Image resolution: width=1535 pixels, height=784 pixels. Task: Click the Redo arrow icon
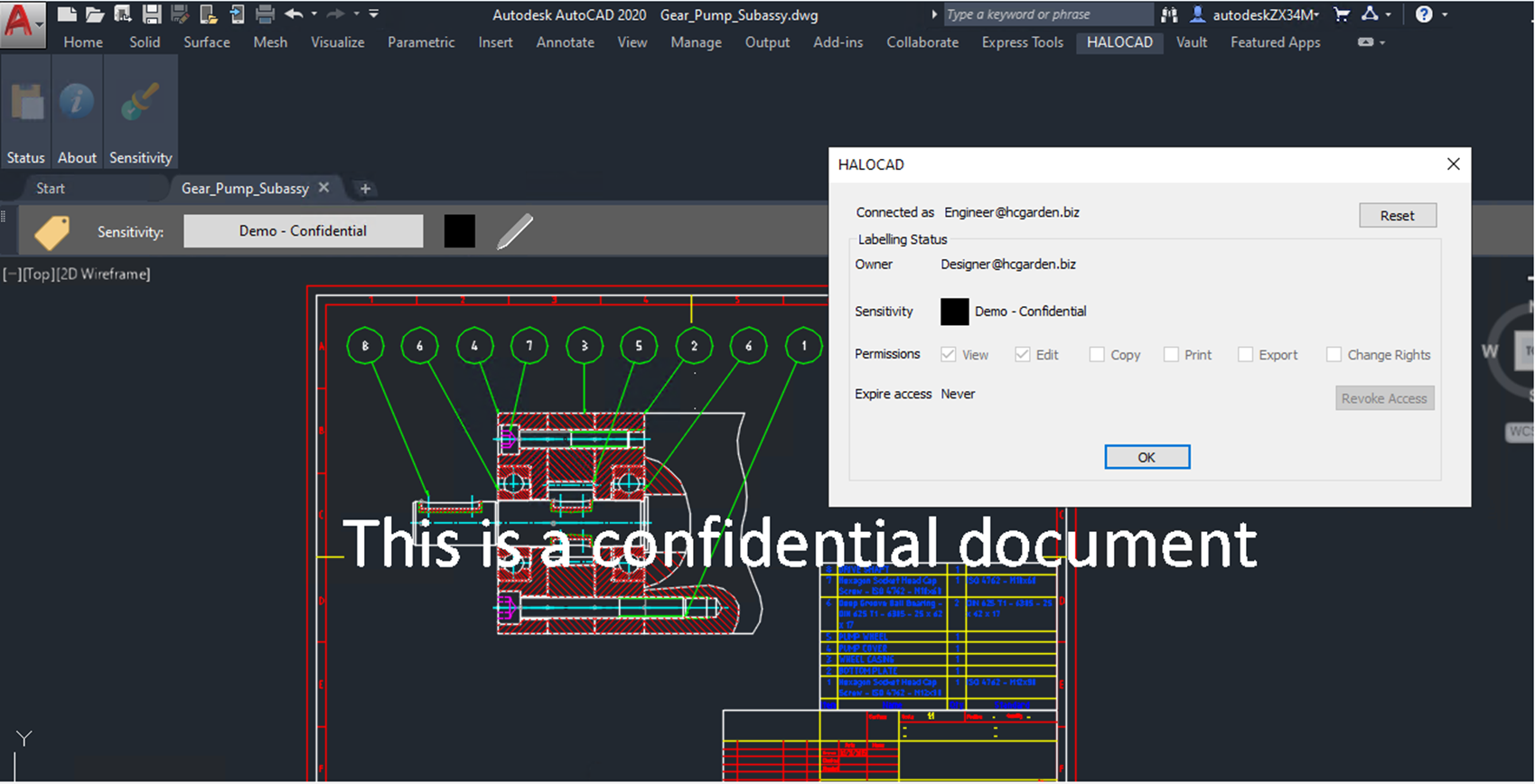335,14
